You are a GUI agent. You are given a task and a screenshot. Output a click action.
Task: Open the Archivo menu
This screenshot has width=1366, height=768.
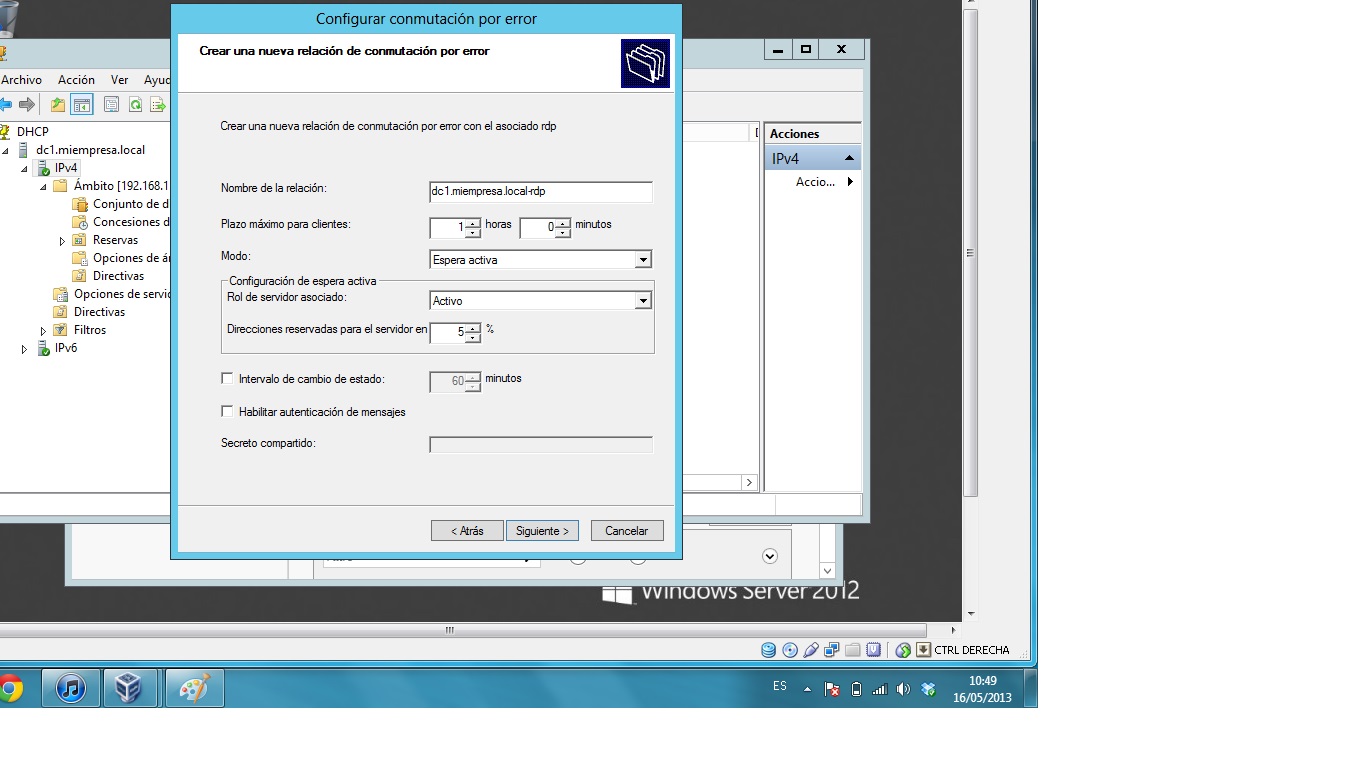pyautogui.click(x=22, y=80)
